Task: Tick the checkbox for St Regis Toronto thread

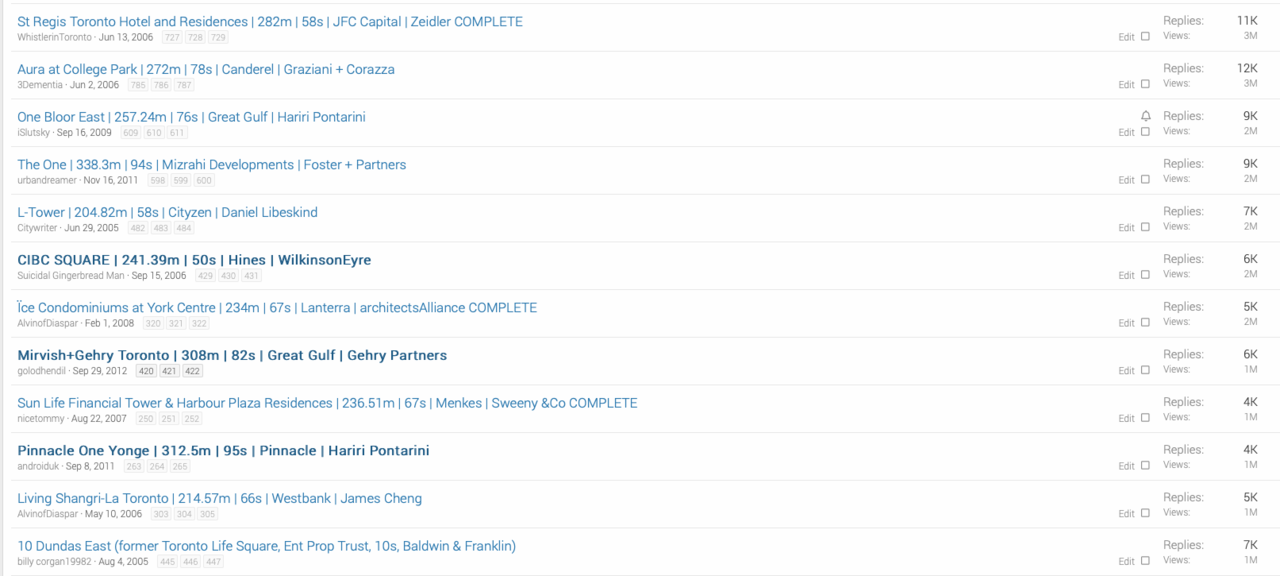Action: (1145, 37)
